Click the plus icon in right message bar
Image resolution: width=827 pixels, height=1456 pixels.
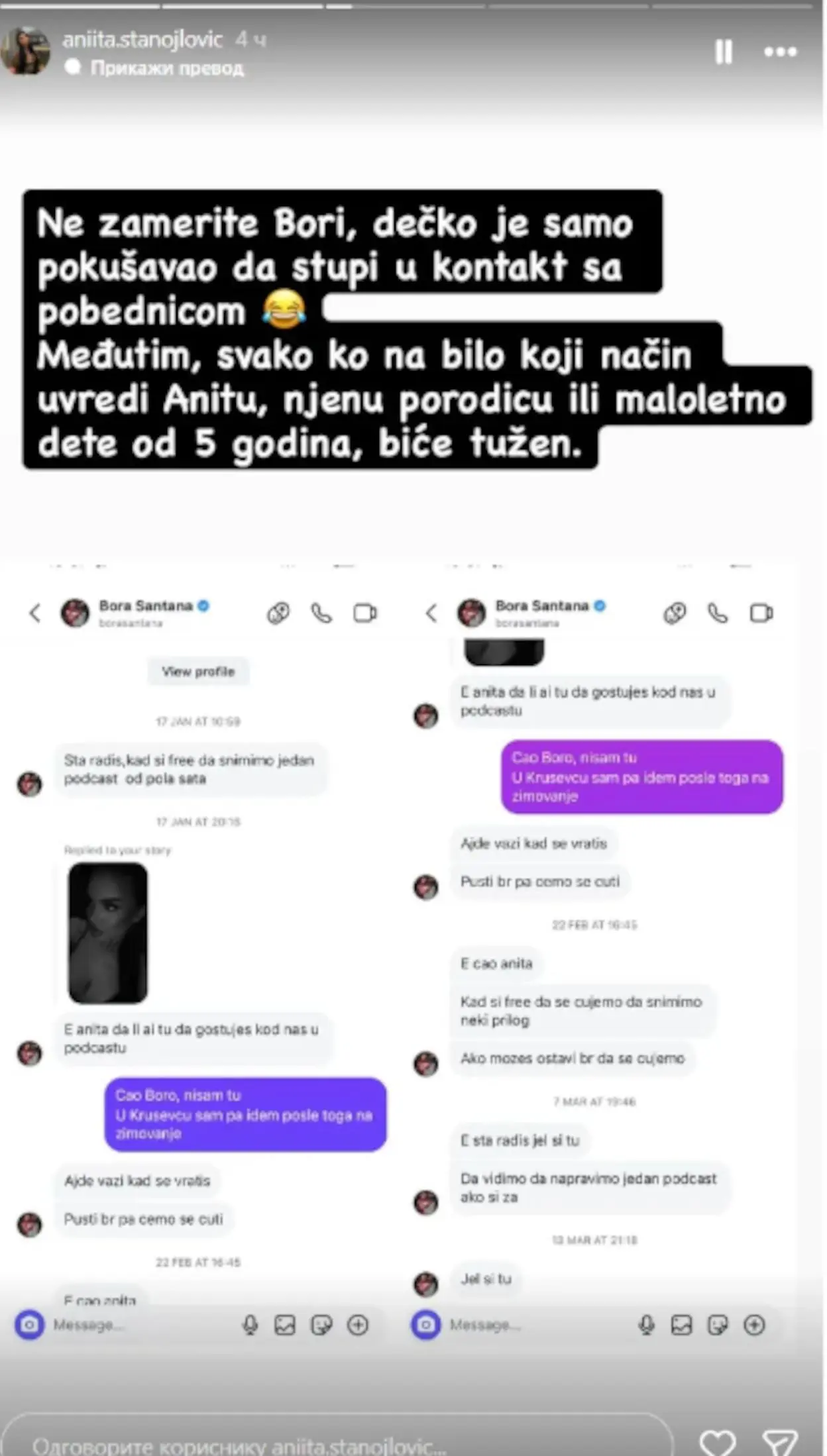click(754, 1325)
